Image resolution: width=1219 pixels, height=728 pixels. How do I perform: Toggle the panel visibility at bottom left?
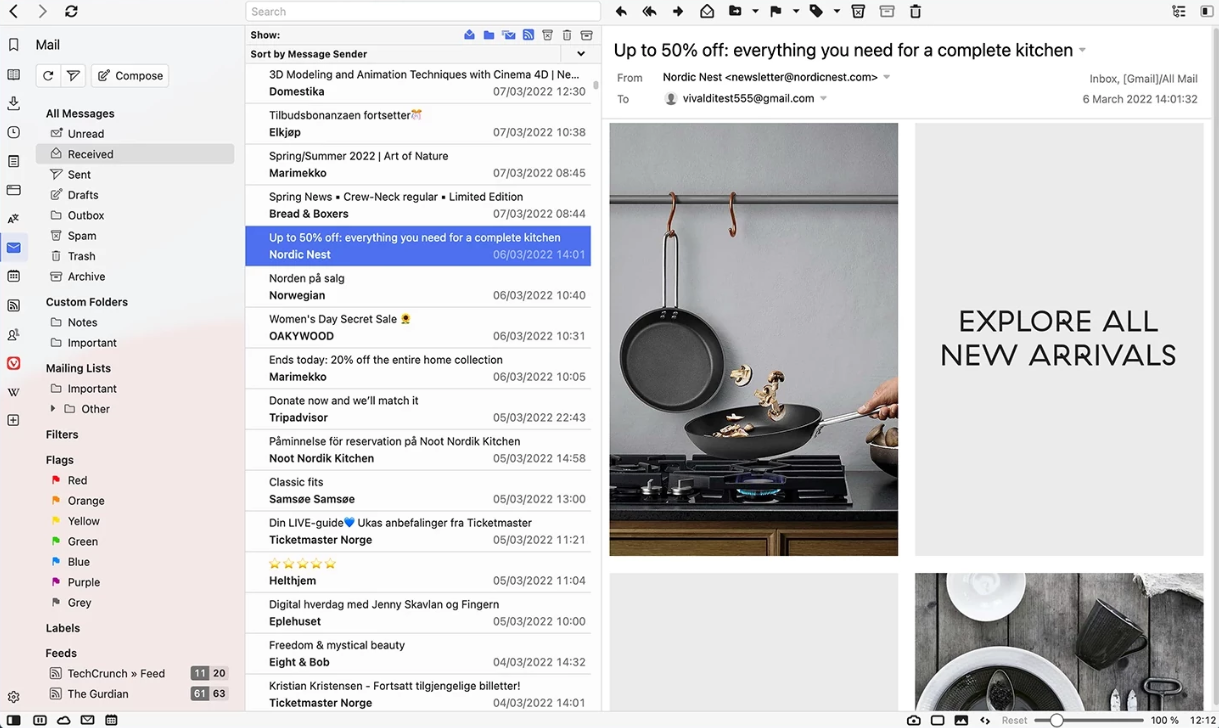[x=13, y=720]
